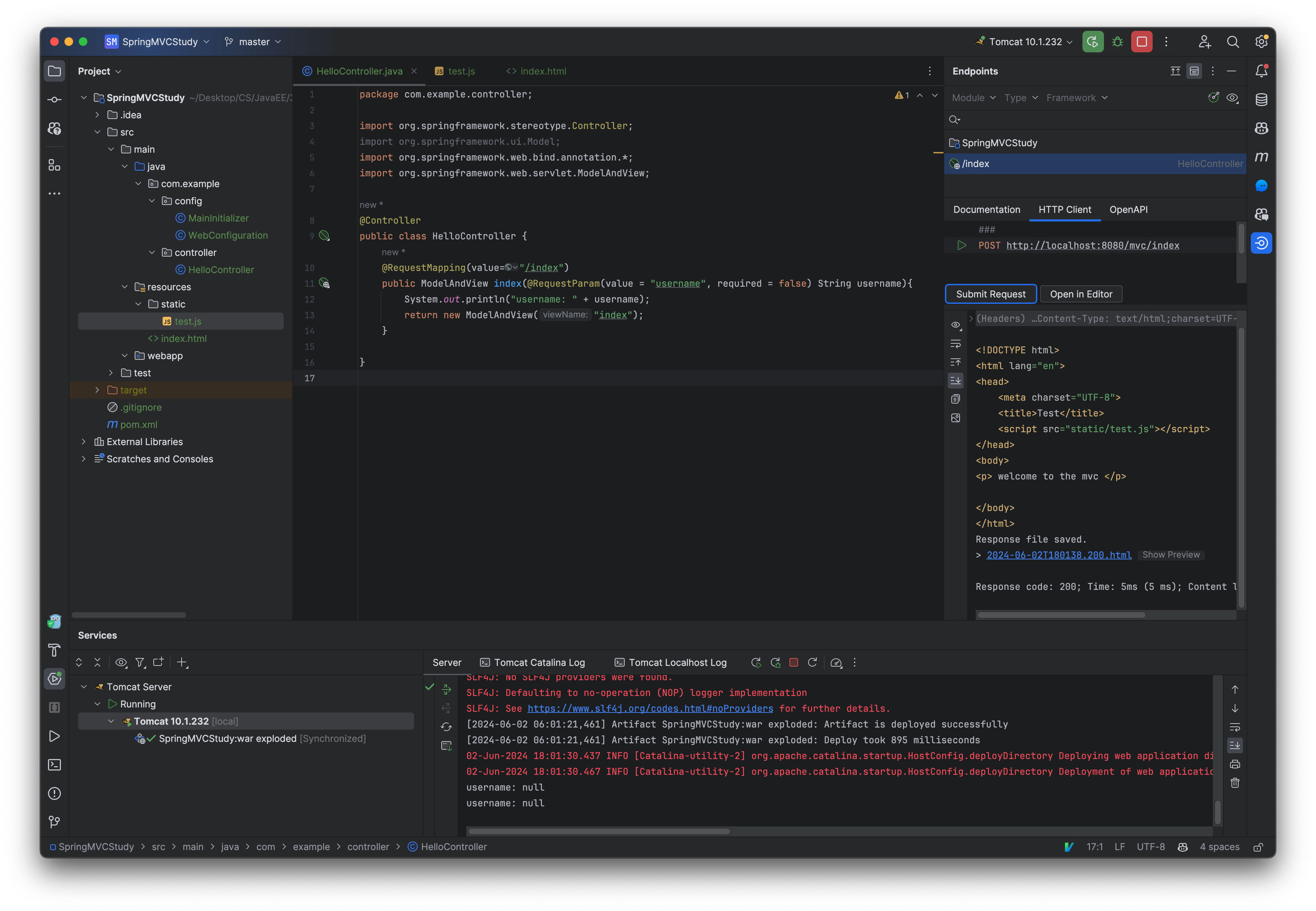Open Search Everywhere magnifier icon
This screenshot has width=1316, height=911.
pyautogui.click(x=1233, y=42)
